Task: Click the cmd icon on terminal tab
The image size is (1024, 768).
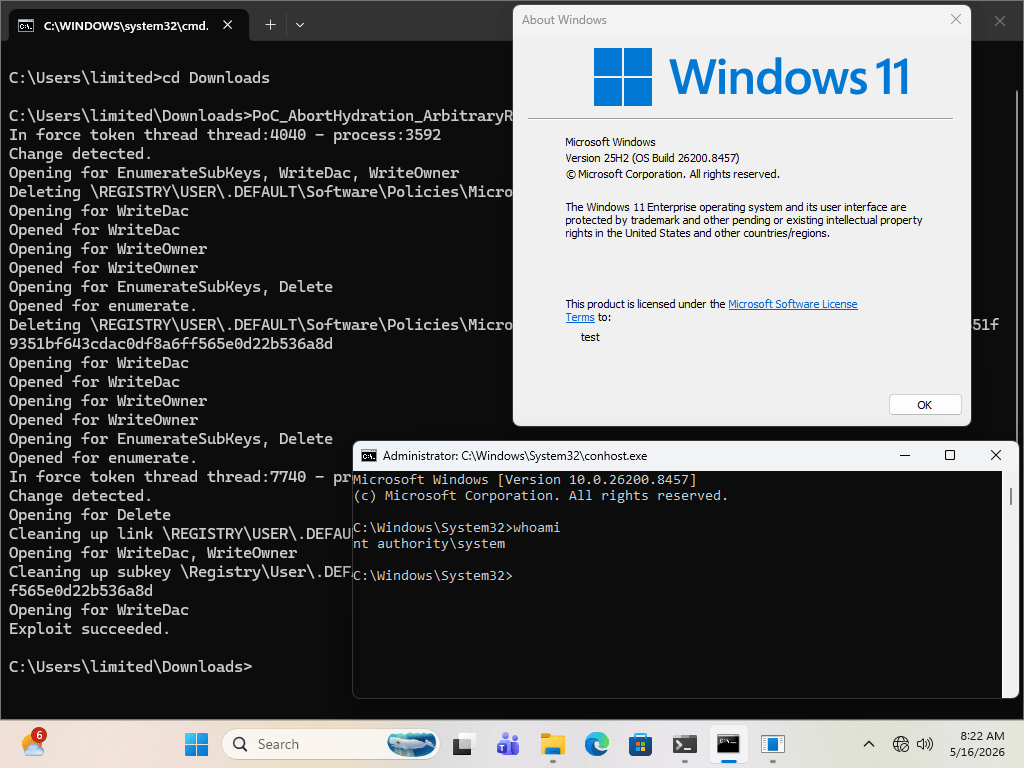Action: 26,25
